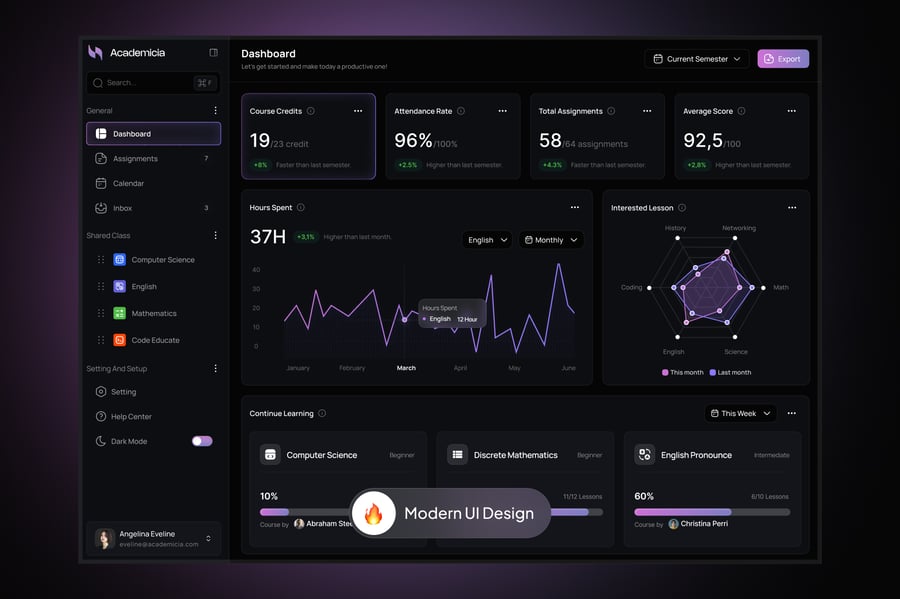Image resolution: width=900 pixels, height=599 pixels.
Task: Collapse sidebar using the panel icon
Action: [213, 52]
